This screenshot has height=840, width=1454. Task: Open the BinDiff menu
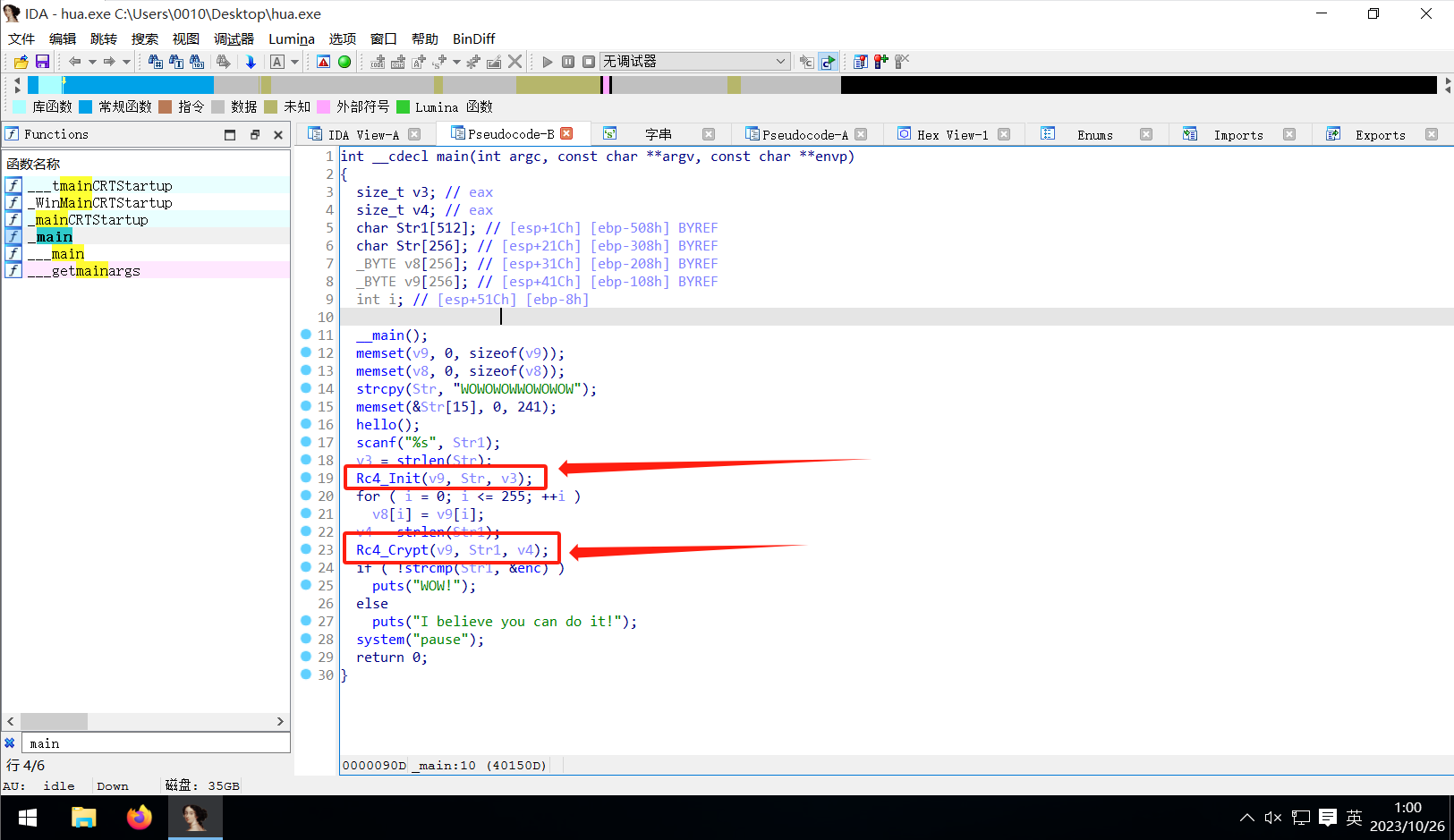click(473, 38)
